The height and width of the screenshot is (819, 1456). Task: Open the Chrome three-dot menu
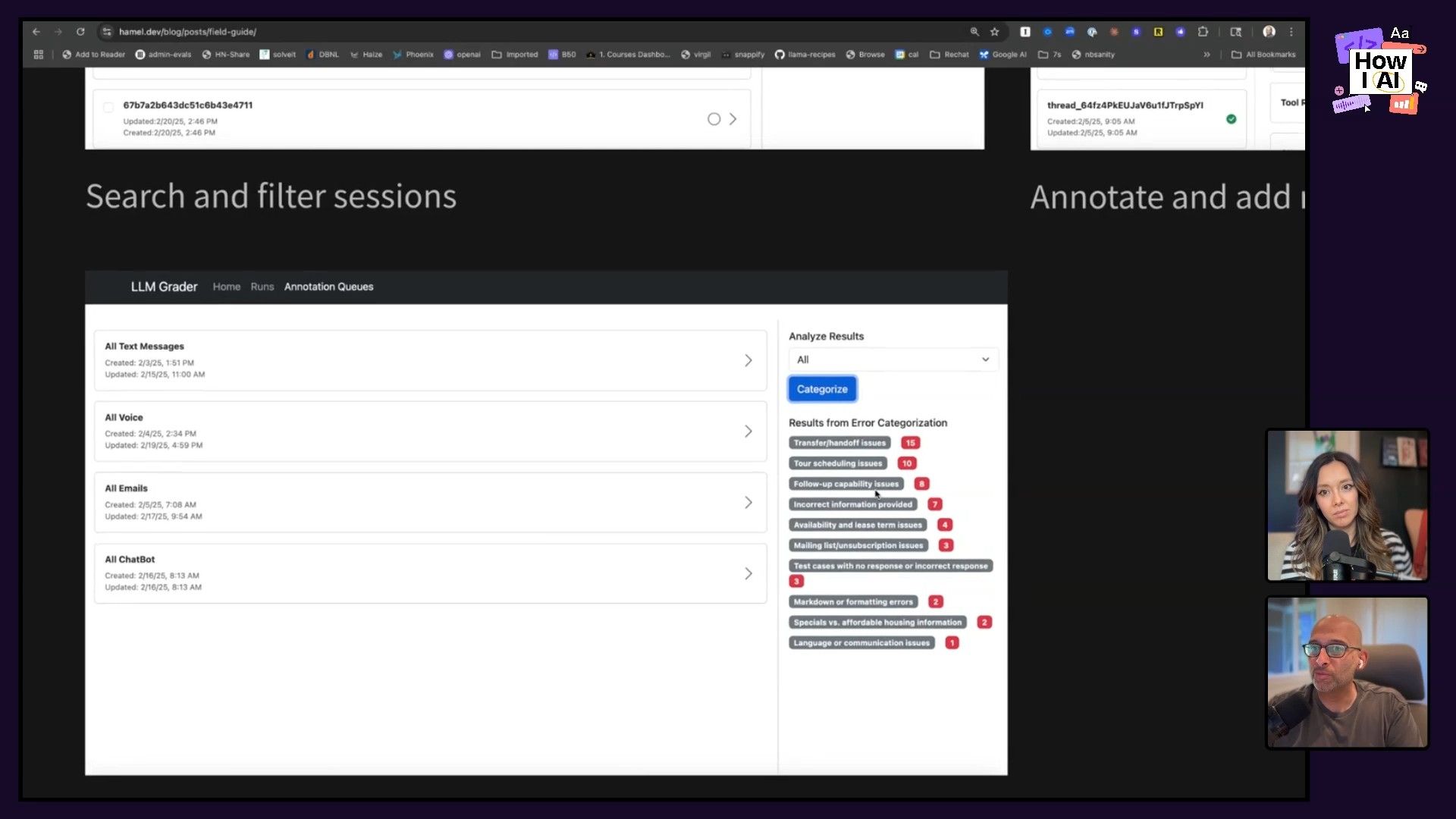coord(1291,32)
